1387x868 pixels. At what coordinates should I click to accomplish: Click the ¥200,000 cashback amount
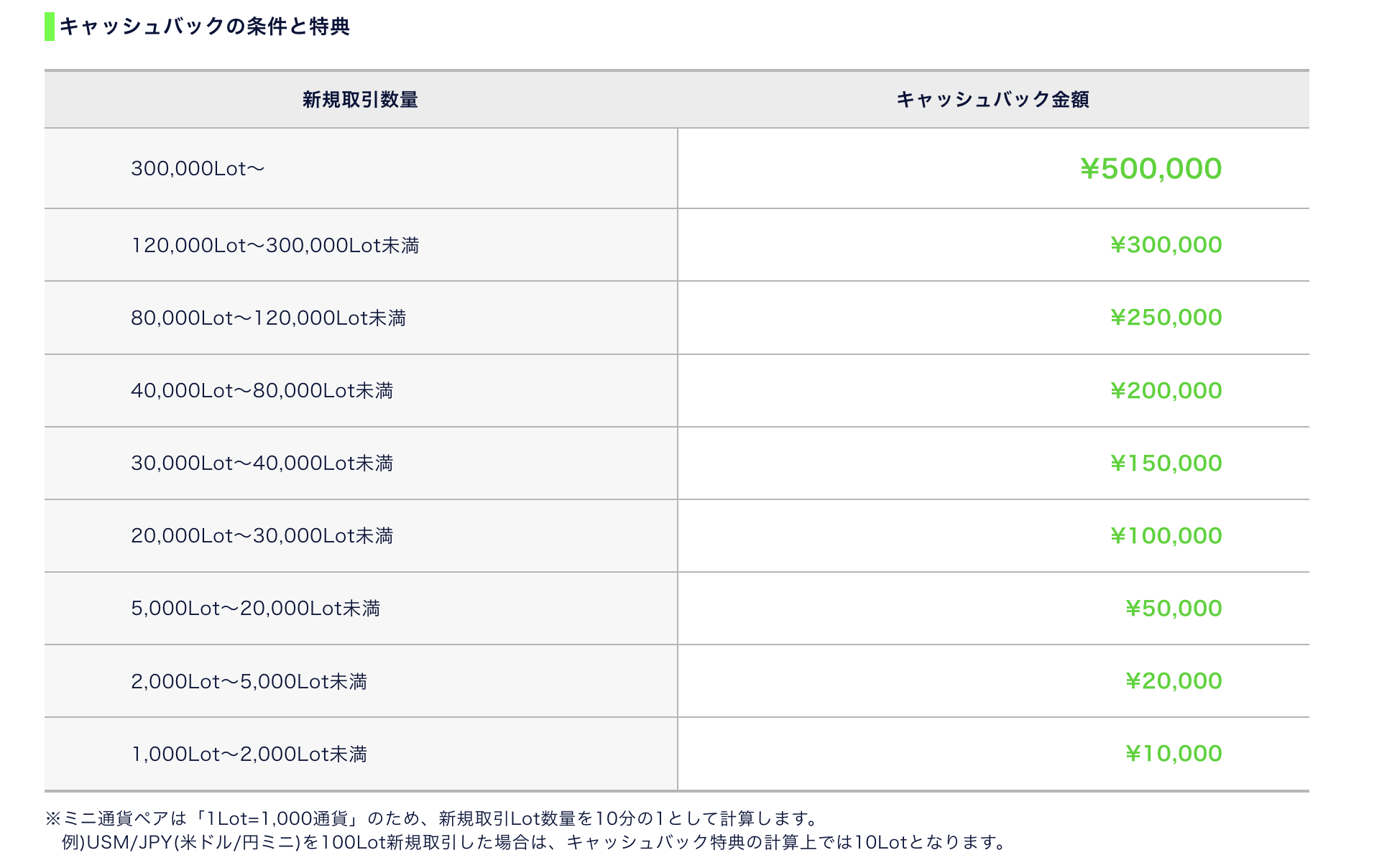pos(1166,391)
